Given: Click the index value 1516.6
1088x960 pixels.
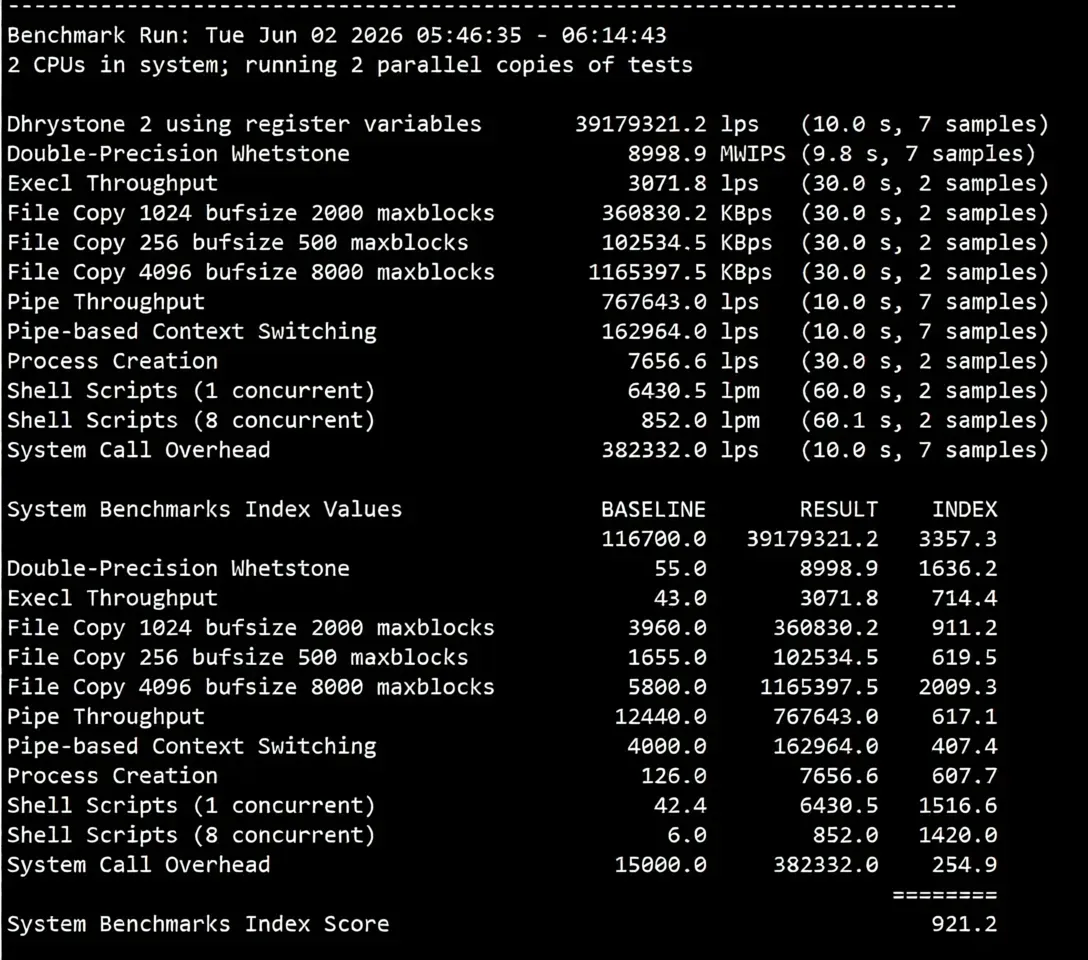Looking at the screenshot, I should [x=958, y=805].
